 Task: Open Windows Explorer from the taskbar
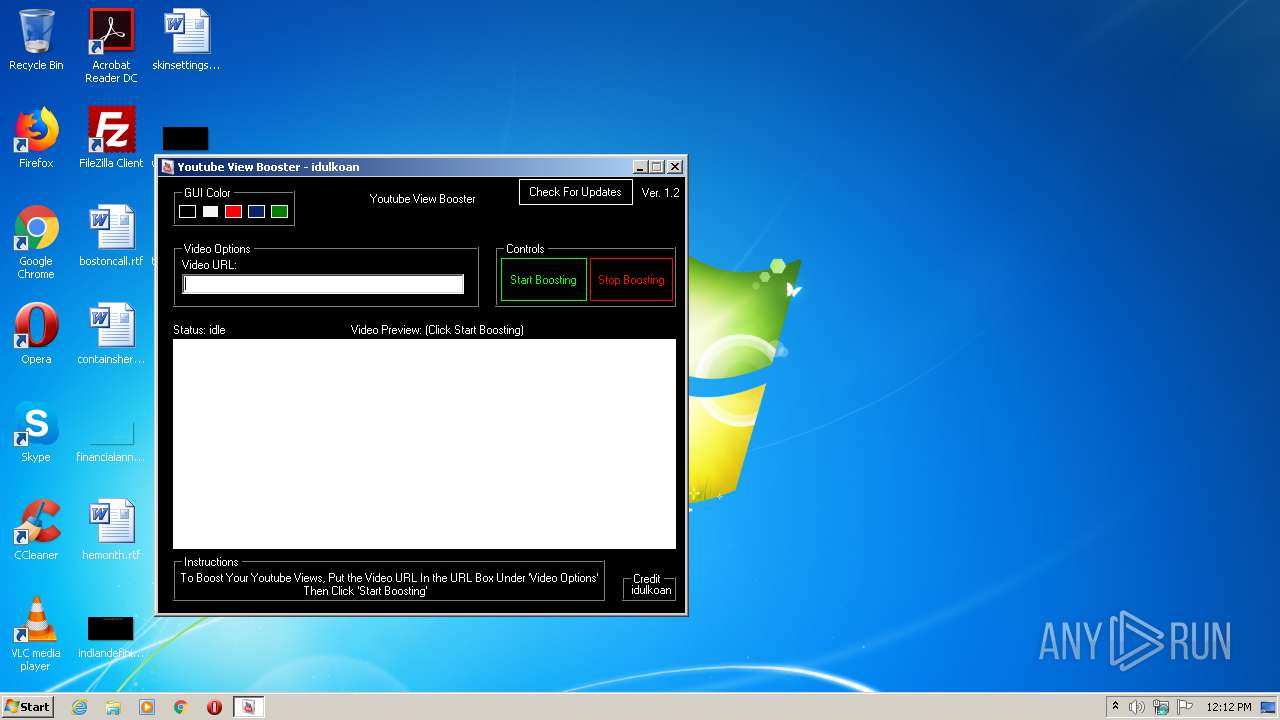point(113,707)
